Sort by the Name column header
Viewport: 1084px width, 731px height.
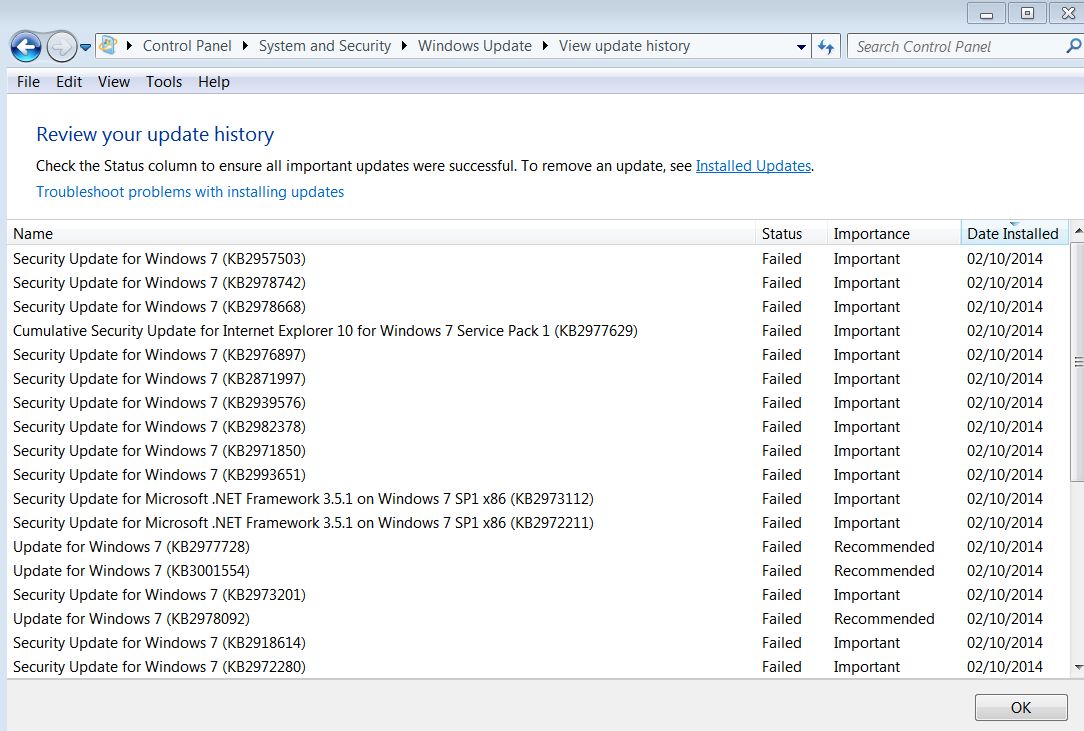tap(381, 234)
